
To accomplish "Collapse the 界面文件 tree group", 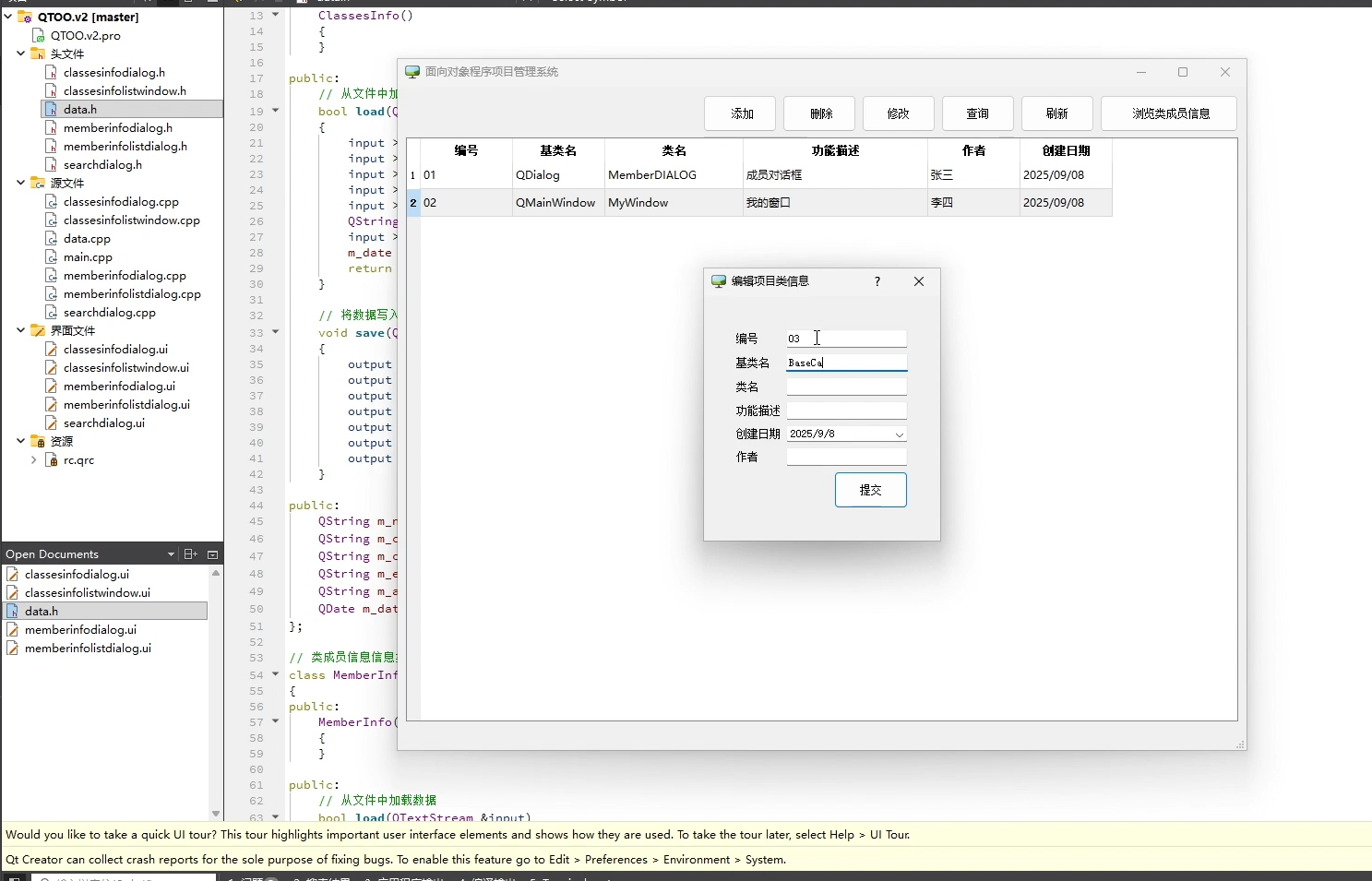I will tap(21, 329).
